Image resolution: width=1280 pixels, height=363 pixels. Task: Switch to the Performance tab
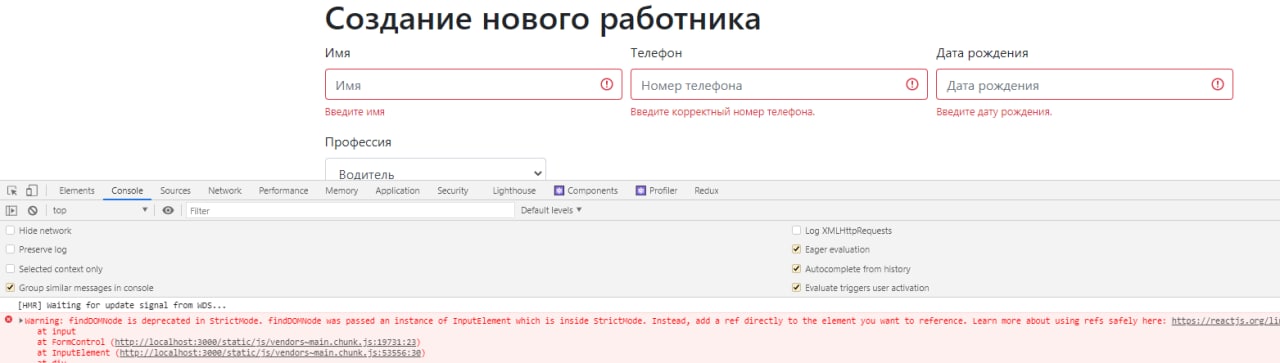283,191
